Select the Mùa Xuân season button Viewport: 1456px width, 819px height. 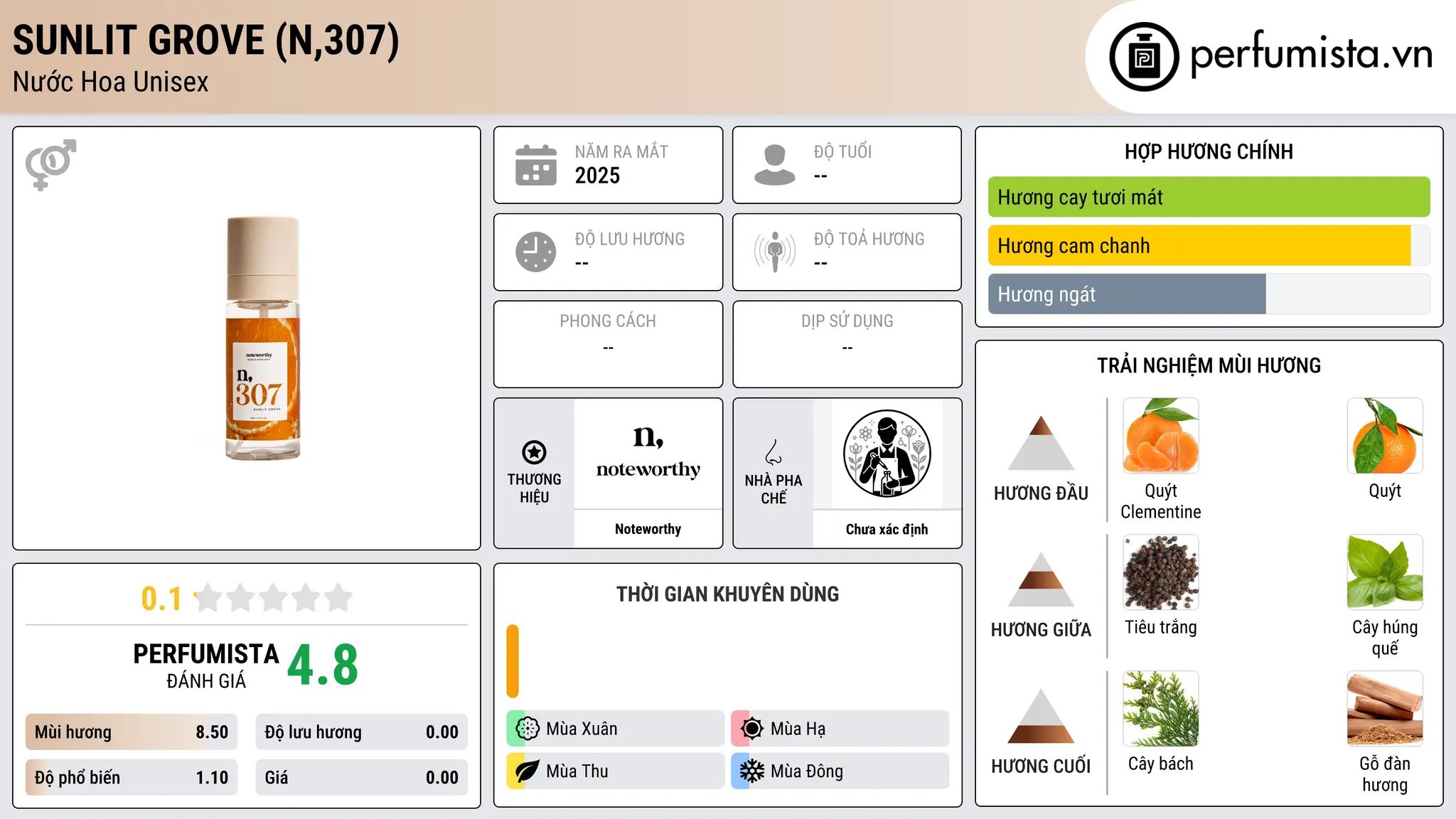[x=616, y=729]
